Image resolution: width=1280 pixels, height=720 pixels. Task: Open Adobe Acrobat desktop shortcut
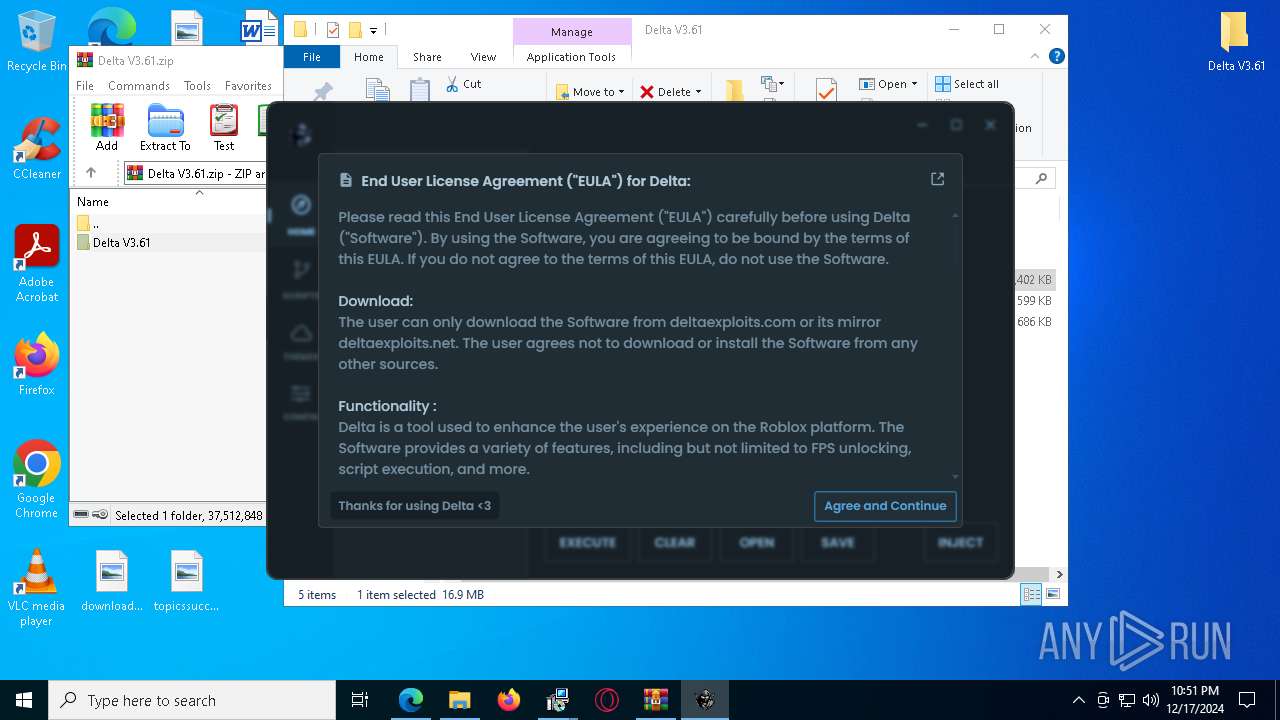tap(36, 264)
